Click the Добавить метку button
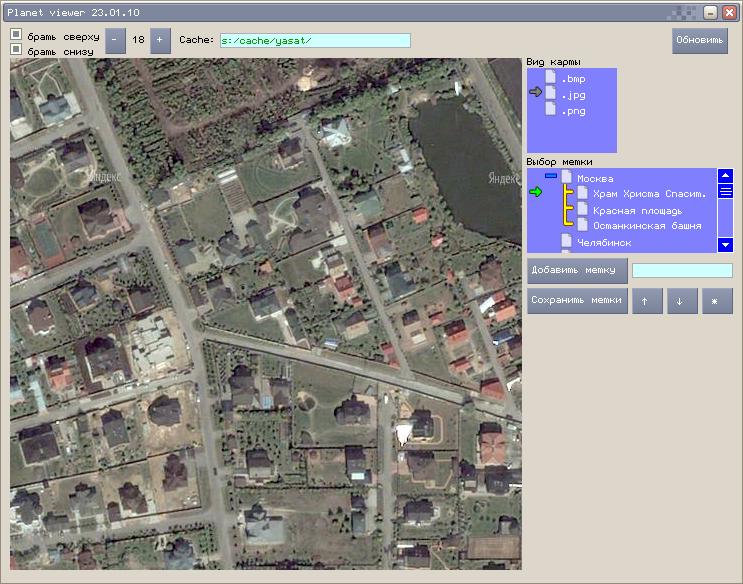743x584 pixels. pos(578,270)
